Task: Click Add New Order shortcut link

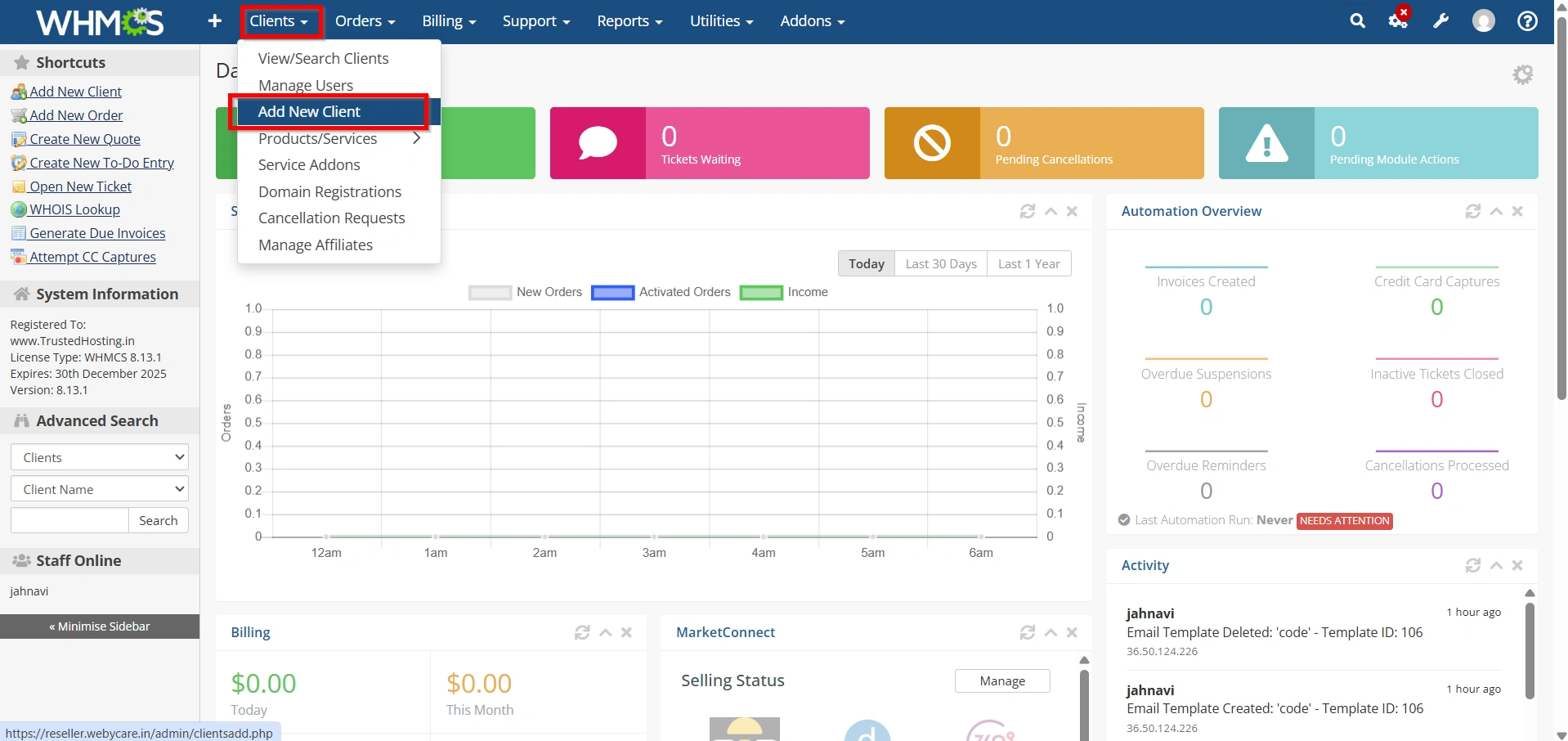Action: pyautogui.click(x=76, y=115)
